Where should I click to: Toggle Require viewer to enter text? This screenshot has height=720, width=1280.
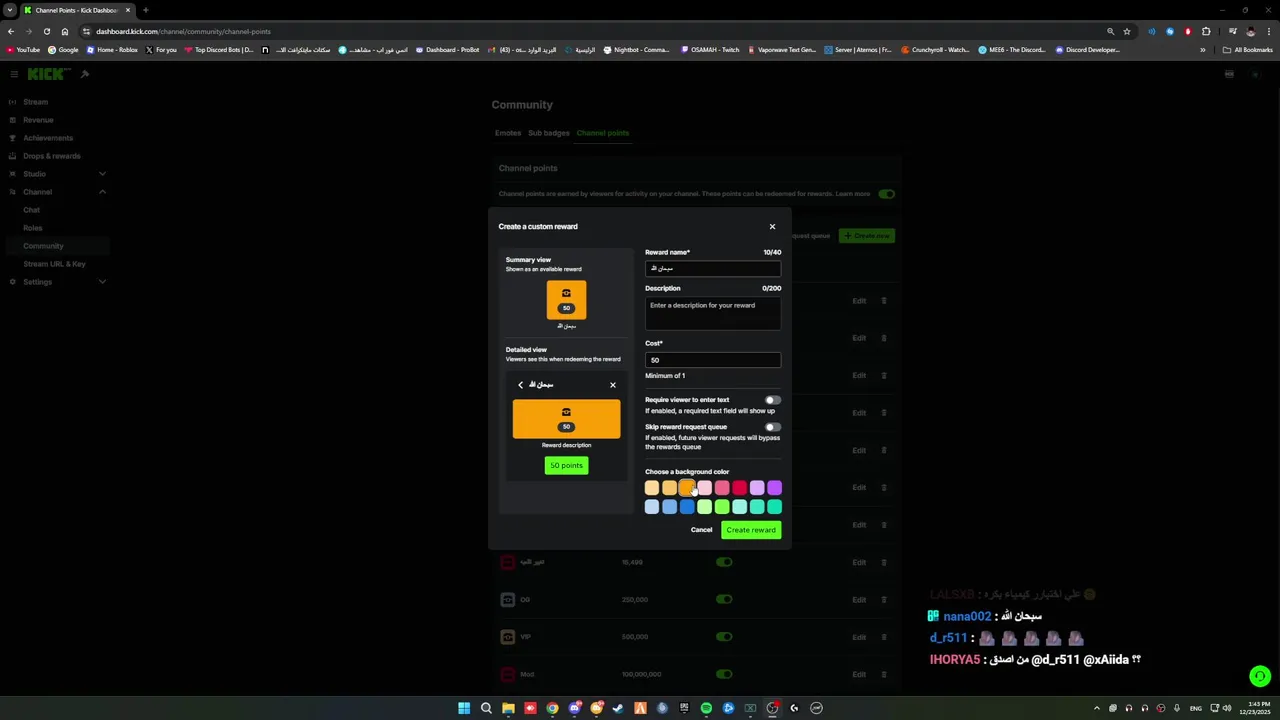pyautogui.click(x=773, y=400)
